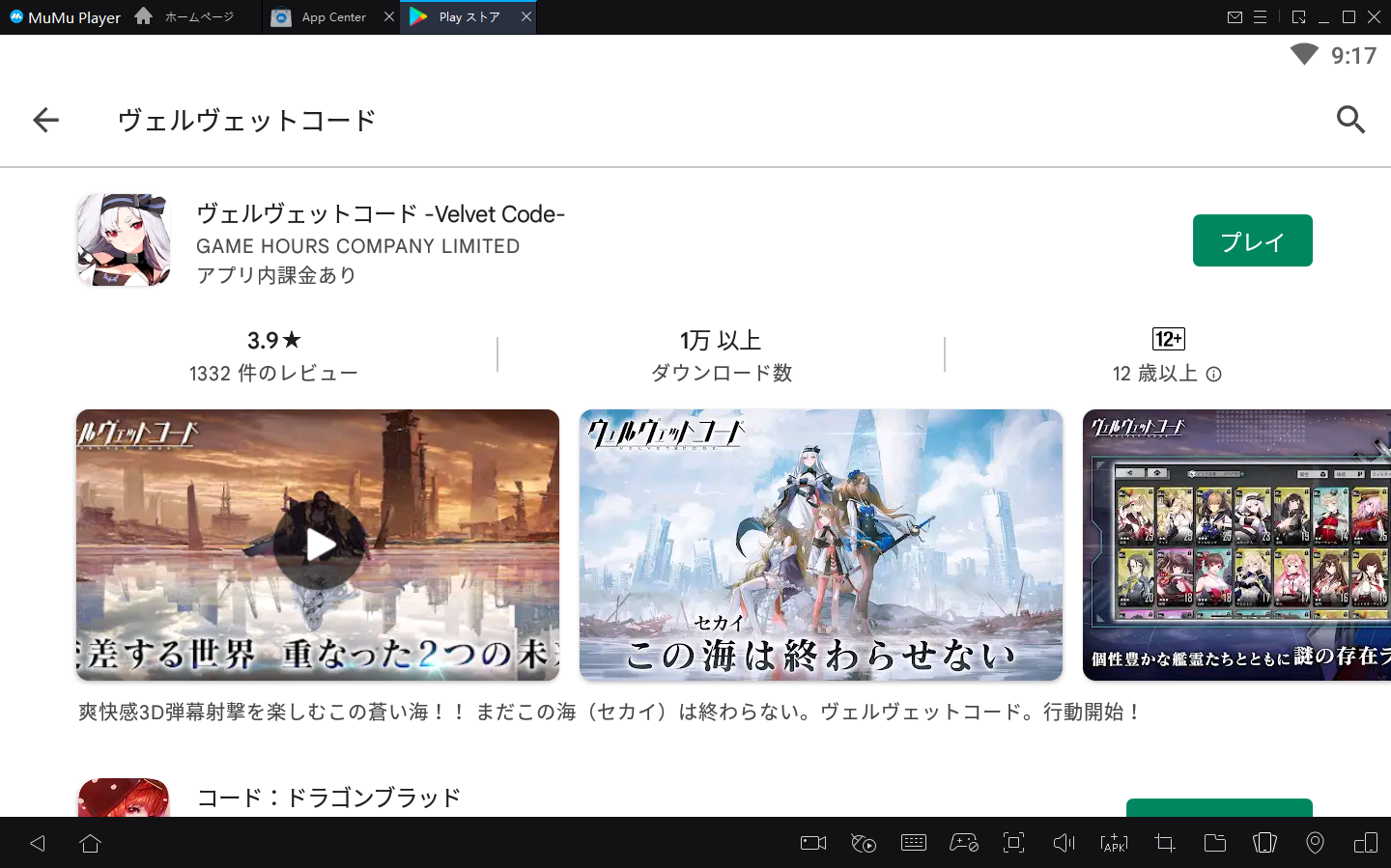Click the ダウンロード数 label
1391x868 pixels.
(722, 373)
